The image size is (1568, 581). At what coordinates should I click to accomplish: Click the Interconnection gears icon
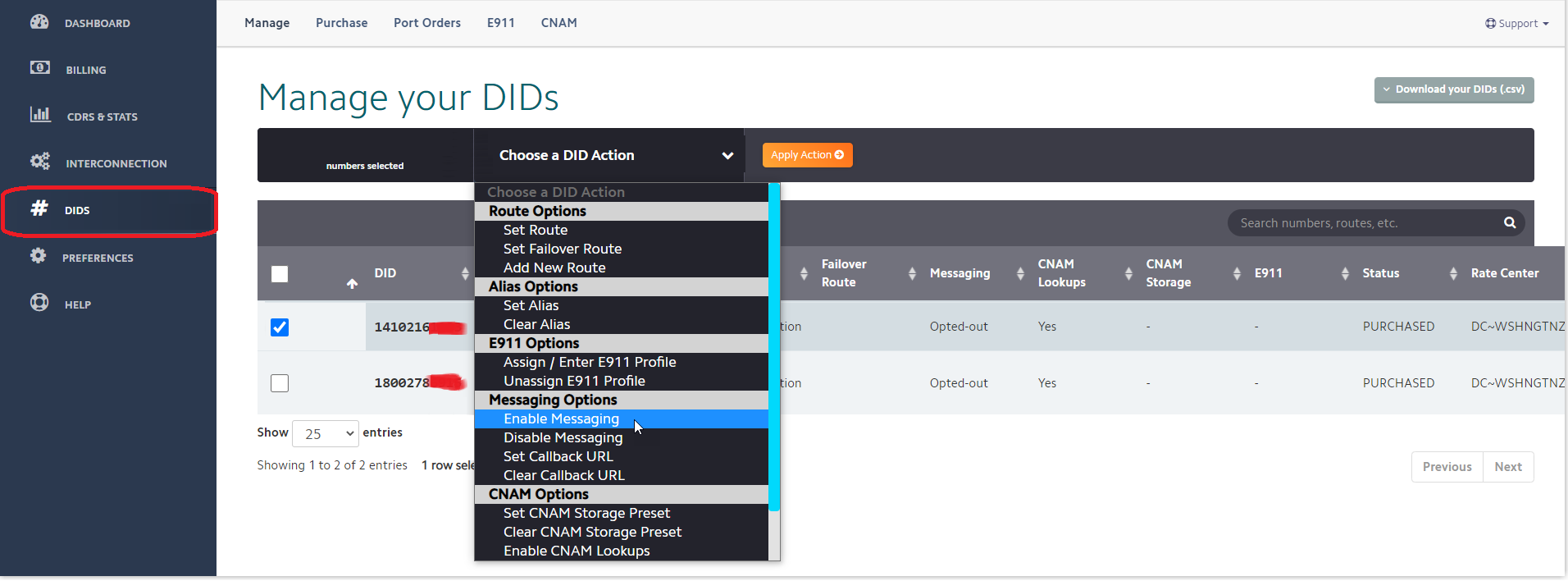point(39,162)
